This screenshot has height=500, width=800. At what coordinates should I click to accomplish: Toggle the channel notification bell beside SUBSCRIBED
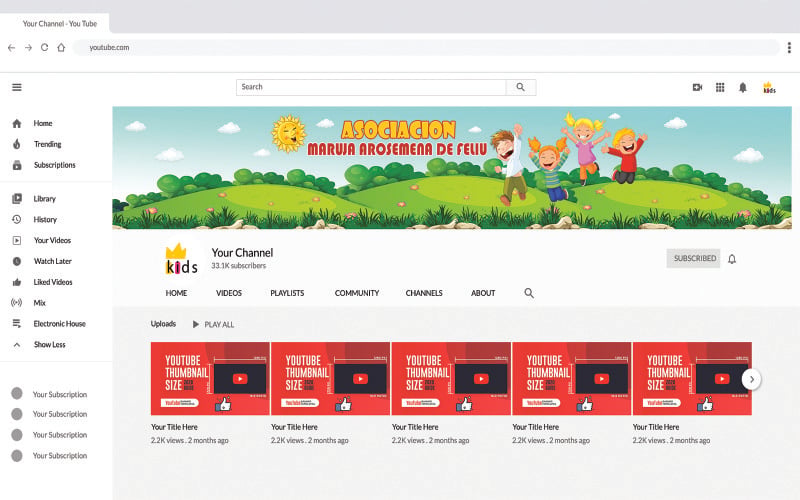[732, 259]
